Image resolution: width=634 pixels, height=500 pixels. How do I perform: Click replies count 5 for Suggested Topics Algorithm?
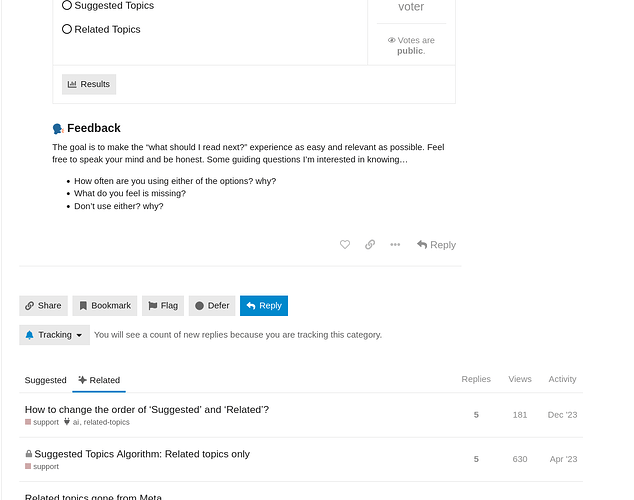point(476,459)
